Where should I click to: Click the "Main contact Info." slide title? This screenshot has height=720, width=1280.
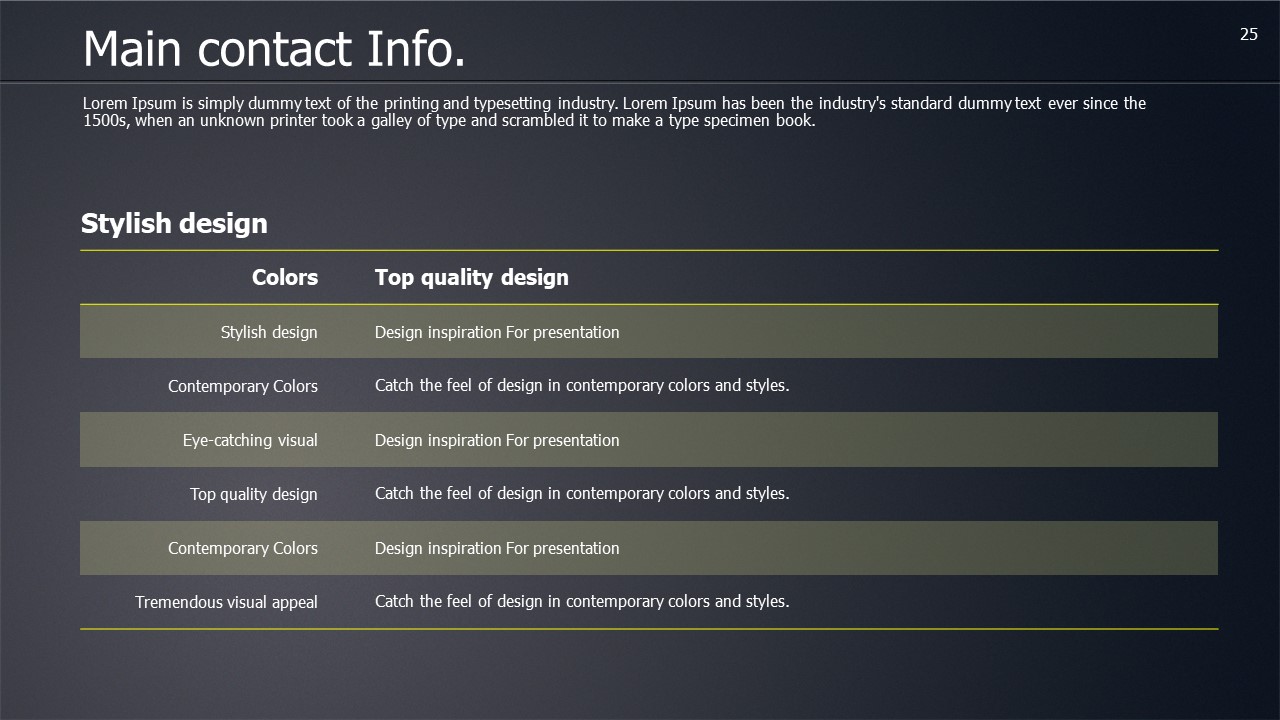(273, 50)
